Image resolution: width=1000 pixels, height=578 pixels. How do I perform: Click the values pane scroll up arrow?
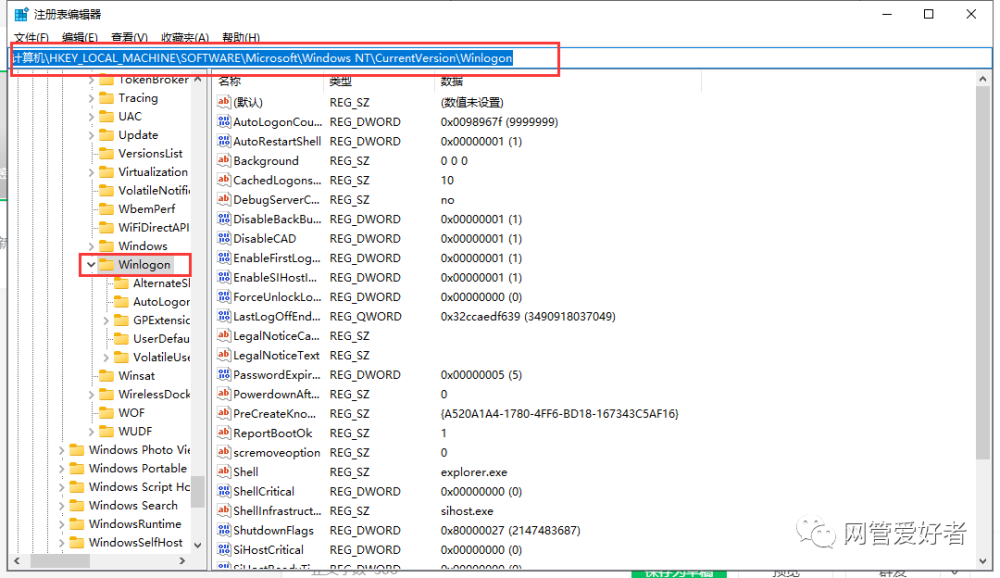coord(983,79)
